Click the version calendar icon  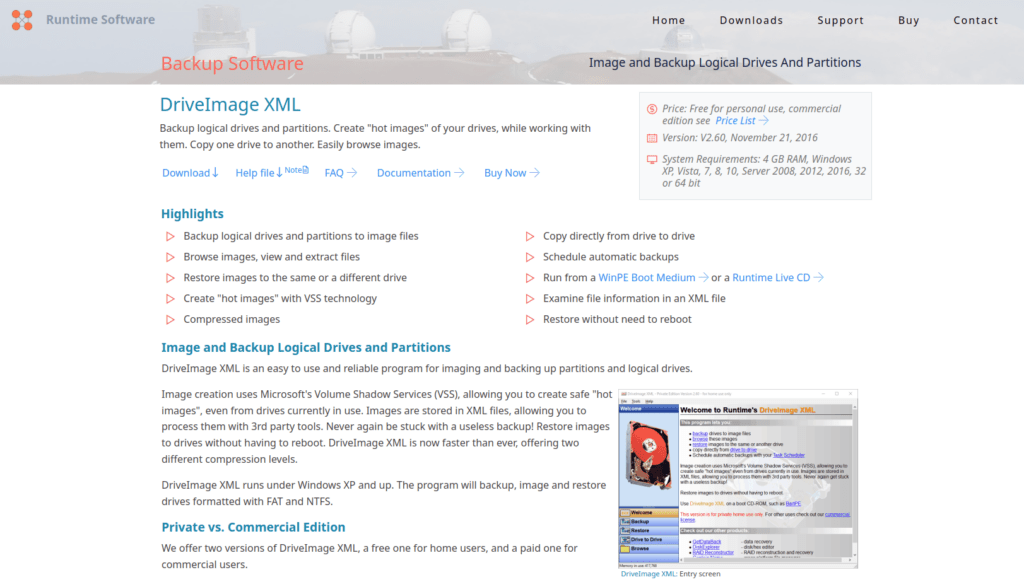(652, 138)
